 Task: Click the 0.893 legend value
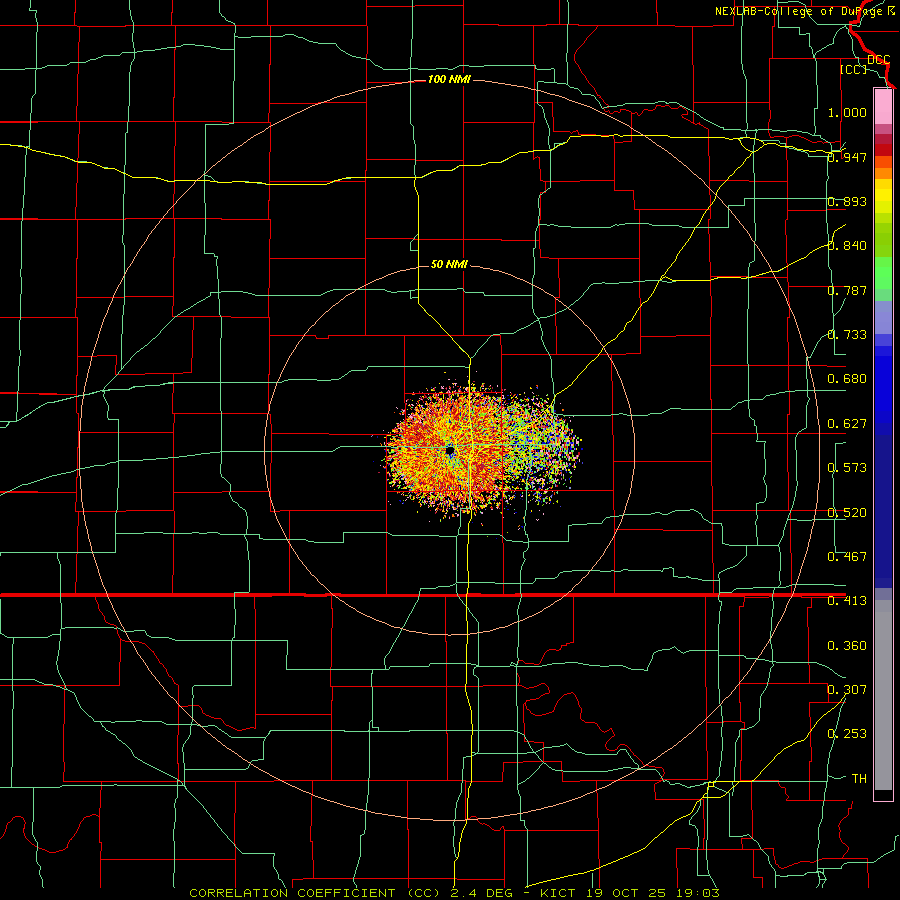(847, 201)
